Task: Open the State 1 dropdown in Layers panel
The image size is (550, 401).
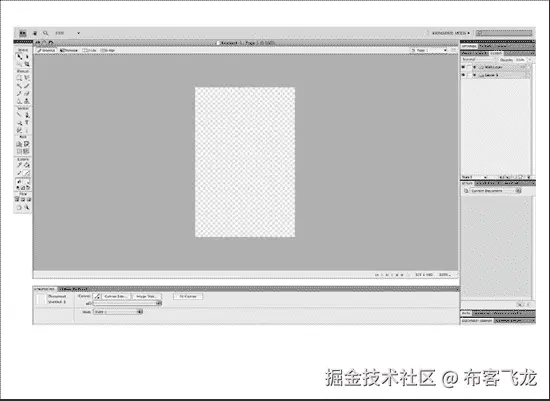Action: [474, 177]
